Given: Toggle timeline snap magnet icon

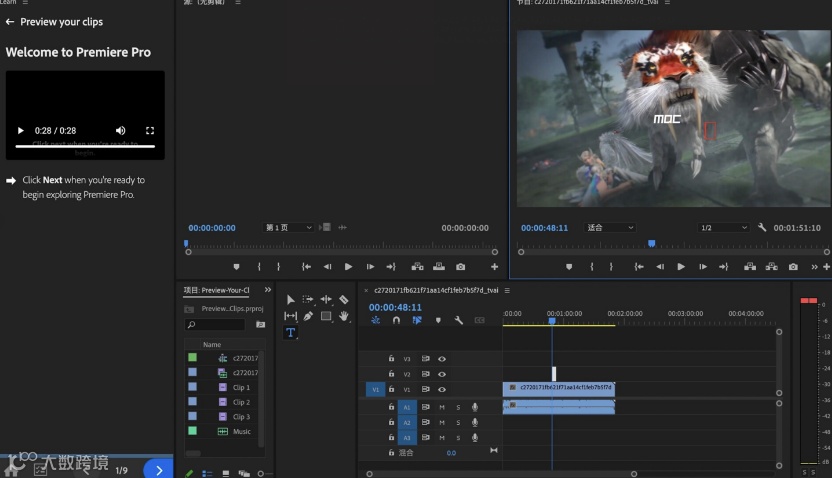Looking at the screenshot, I should tap(396, 320).
